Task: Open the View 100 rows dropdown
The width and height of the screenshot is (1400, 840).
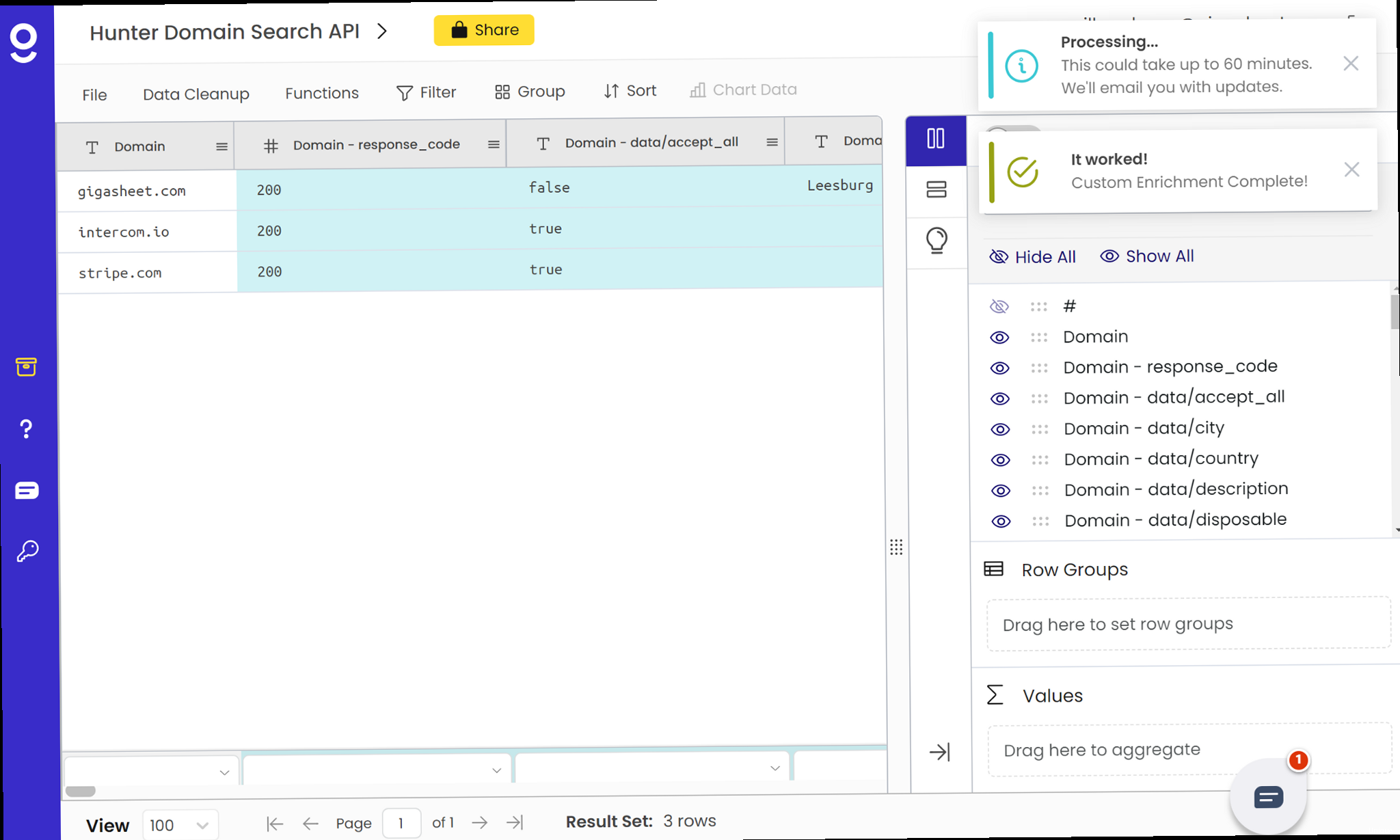Action: [180, 825]
